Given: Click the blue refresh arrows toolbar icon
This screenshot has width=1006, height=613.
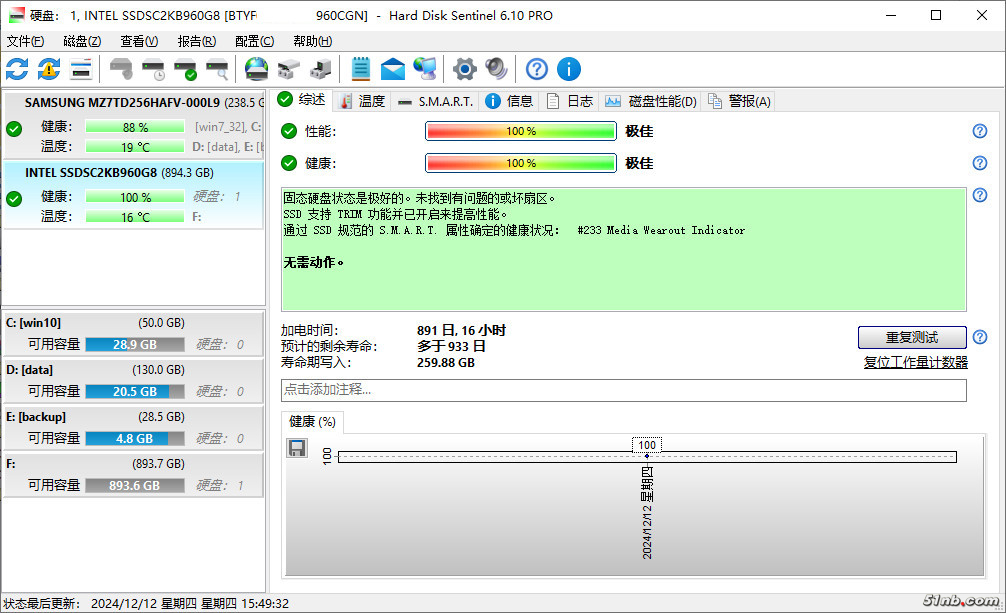Looking at the screenshot, I should pyautogui.click(x=17, y=69).
